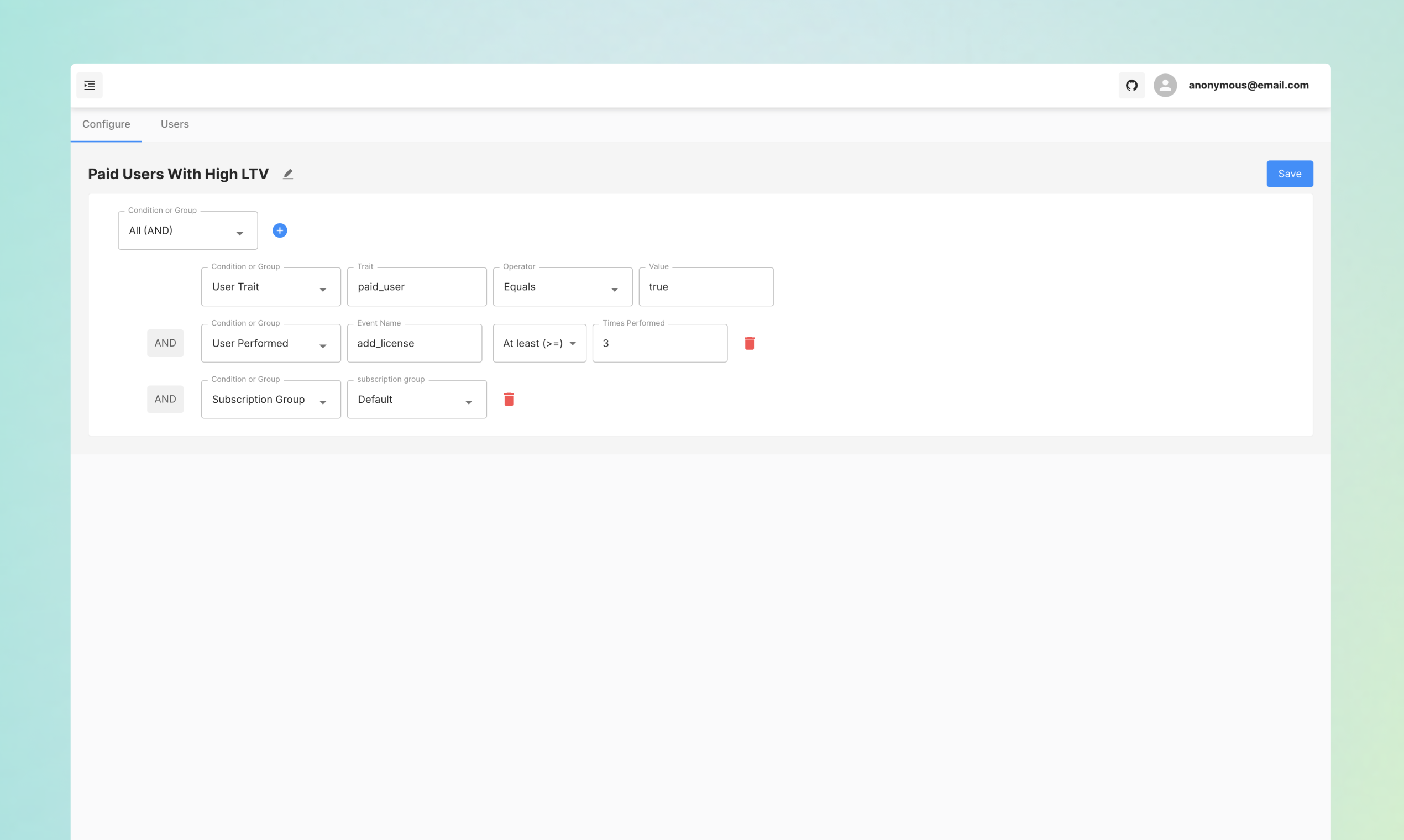This screenshot has height=840, width=1404.
Task: Open the Equals operator dropdown
Action: pos(562,287)
